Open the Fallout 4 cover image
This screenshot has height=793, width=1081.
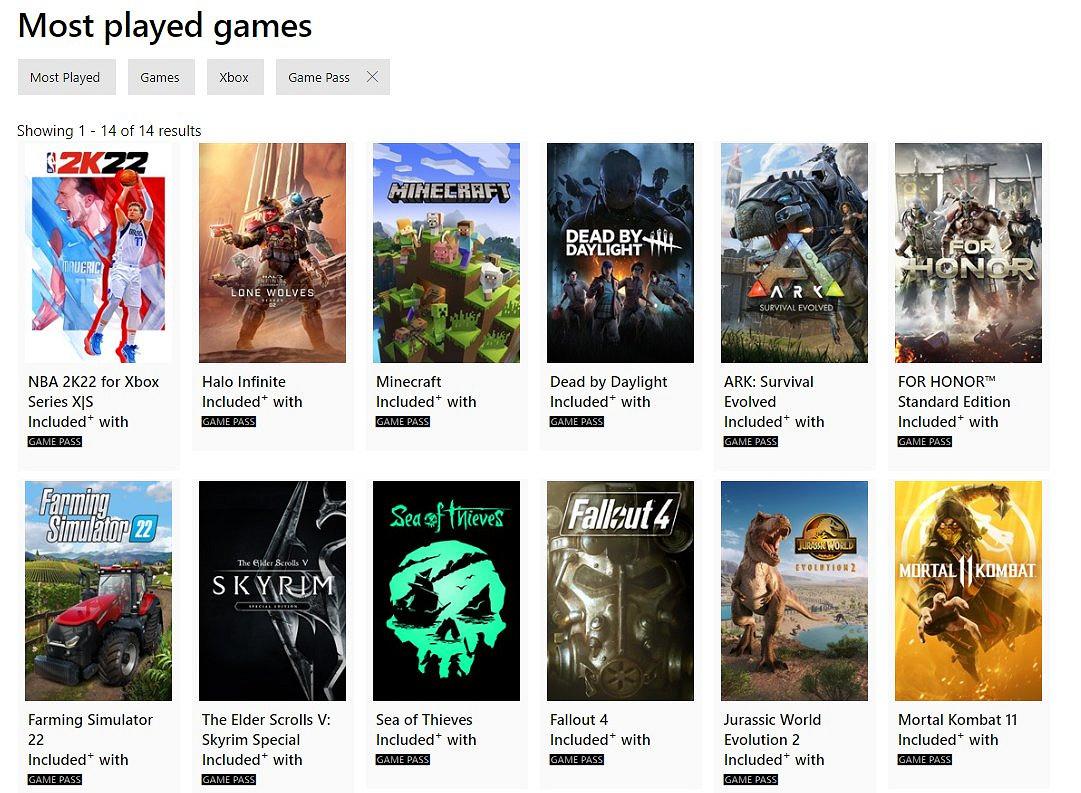coord(620,590)
